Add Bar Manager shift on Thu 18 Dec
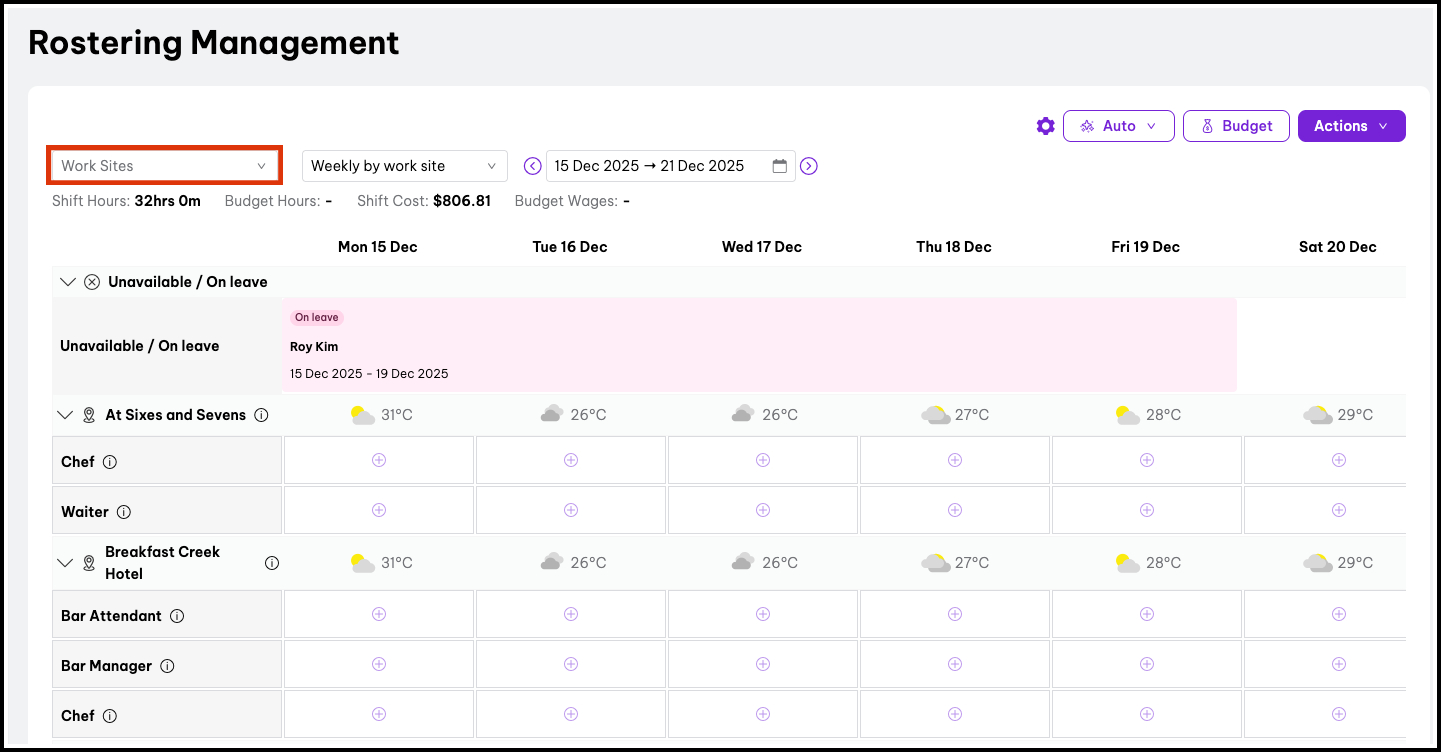This screenshot has width=1441, height=752. (x=955, y=664)
